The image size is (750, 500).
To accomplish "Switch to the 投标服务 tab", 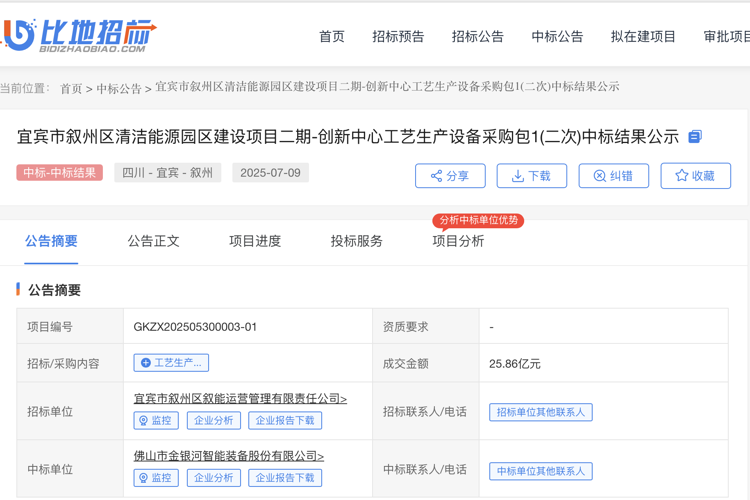I will (357, 241).
